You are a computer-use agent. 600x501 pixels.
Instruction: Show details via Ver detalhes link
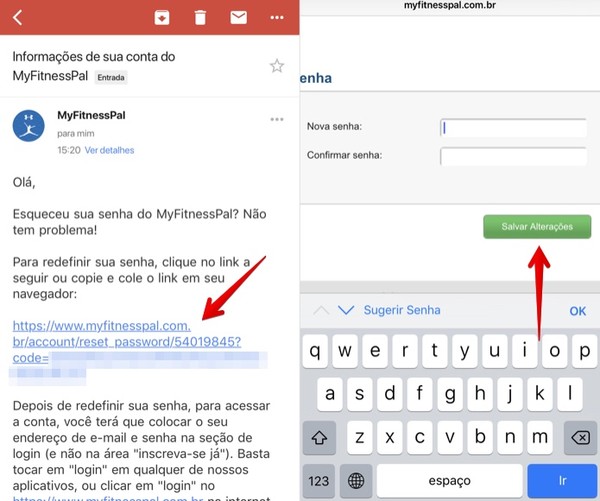109,150
